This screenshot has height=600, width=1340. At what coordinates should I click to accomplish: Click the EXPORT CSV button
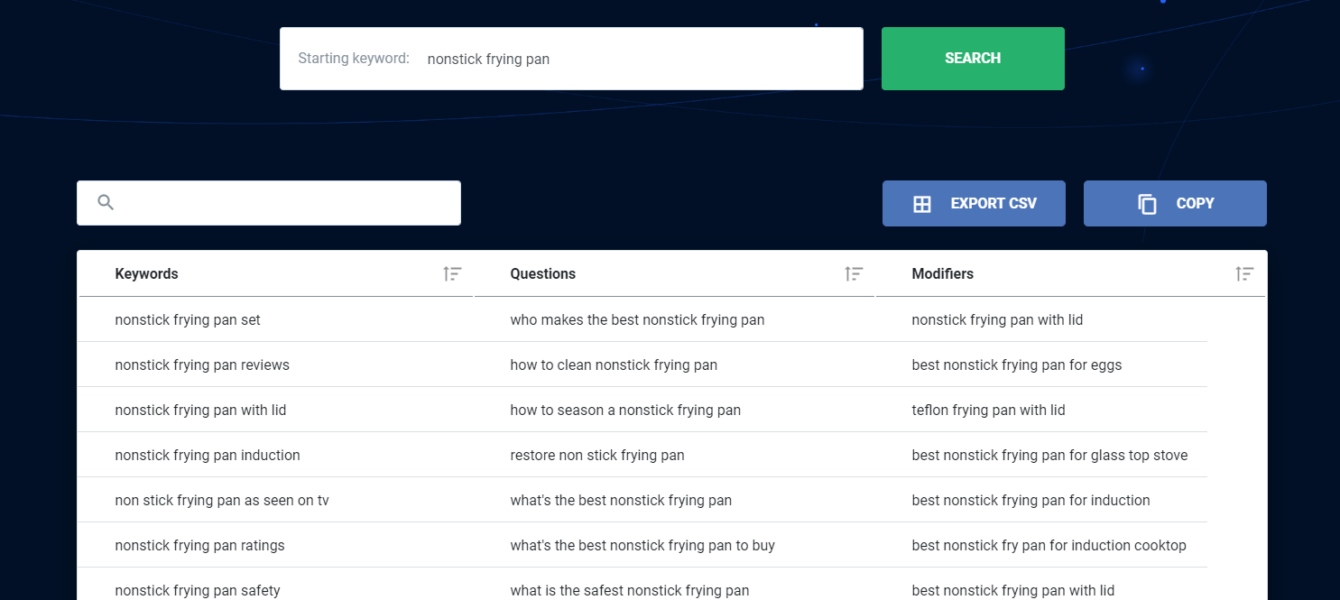click(x=973, y=203)
